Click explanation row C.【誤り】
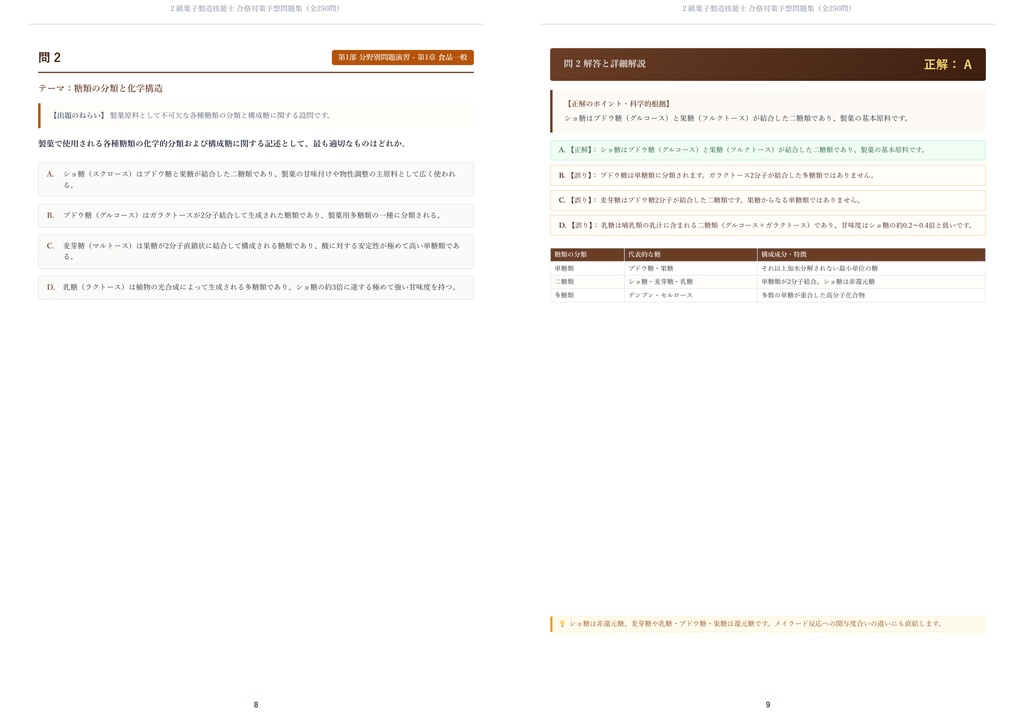Screen dimensions: 1024x724 767,200
